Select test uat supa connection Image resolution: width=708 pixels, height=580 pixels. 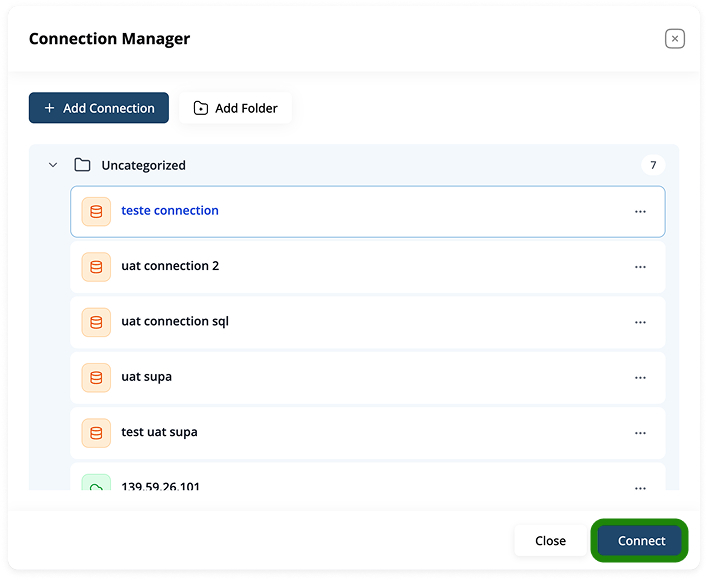tap(368, 433)
